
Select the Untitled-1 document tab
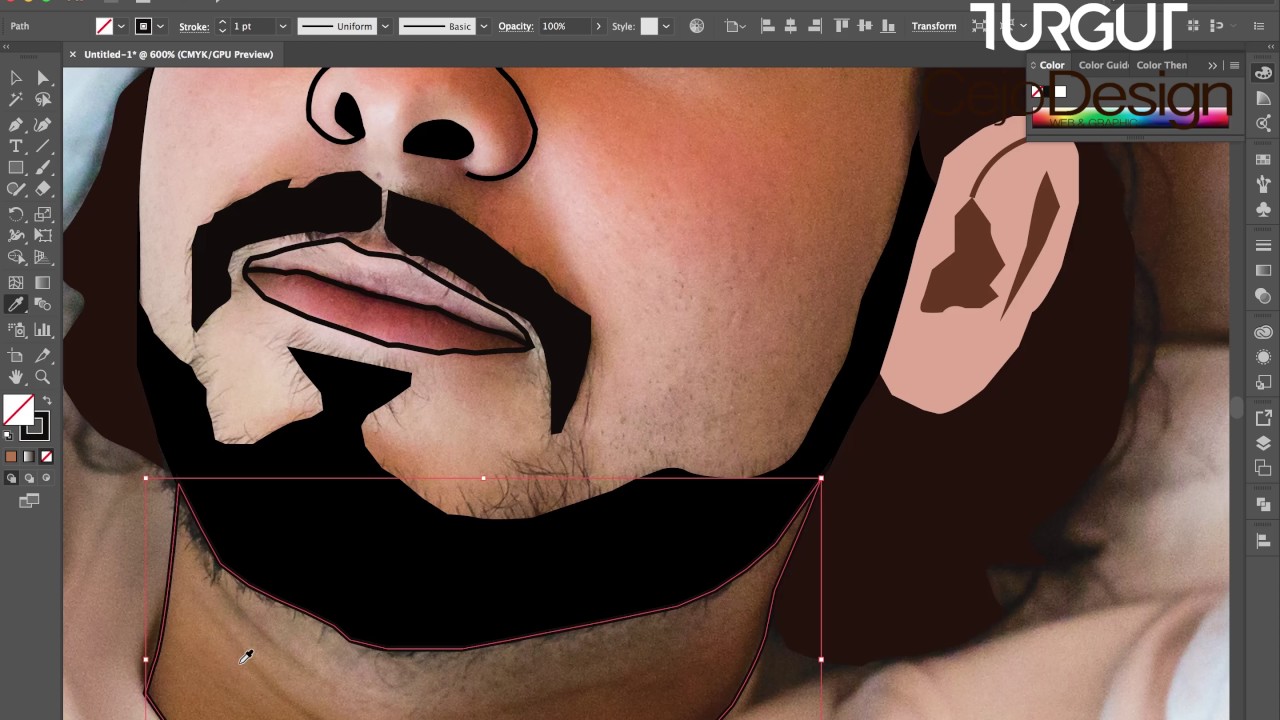178,54
